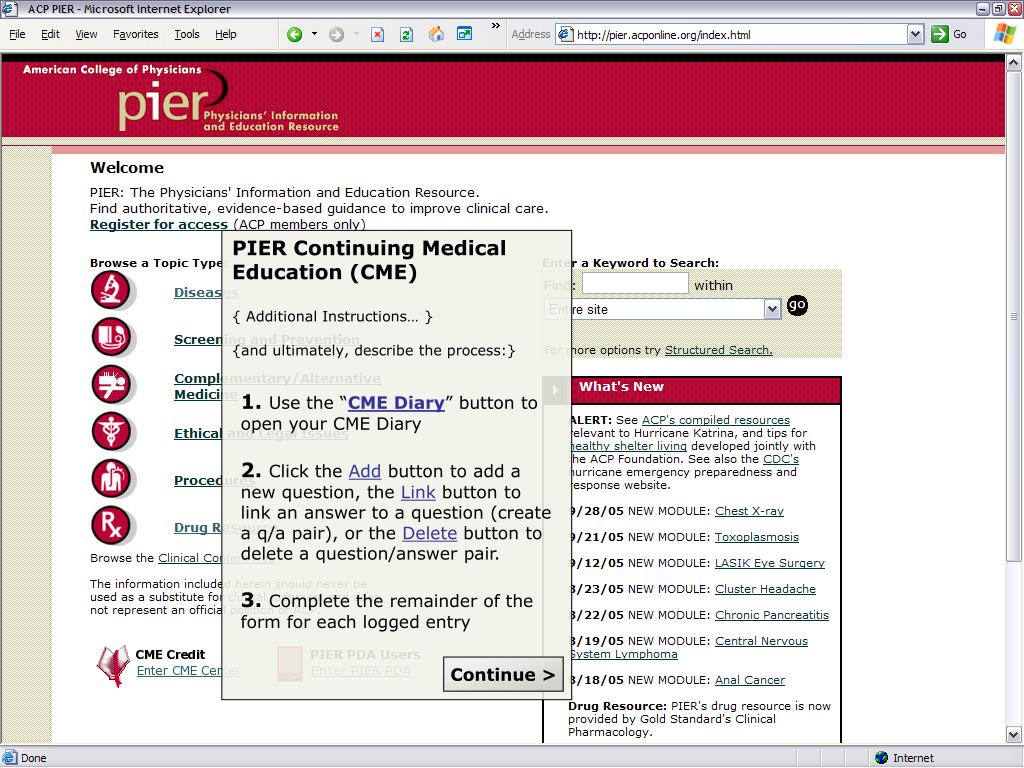Open the Cluster Headache module link
This screenshot has height=768, width=1024.
coord(765,589)
